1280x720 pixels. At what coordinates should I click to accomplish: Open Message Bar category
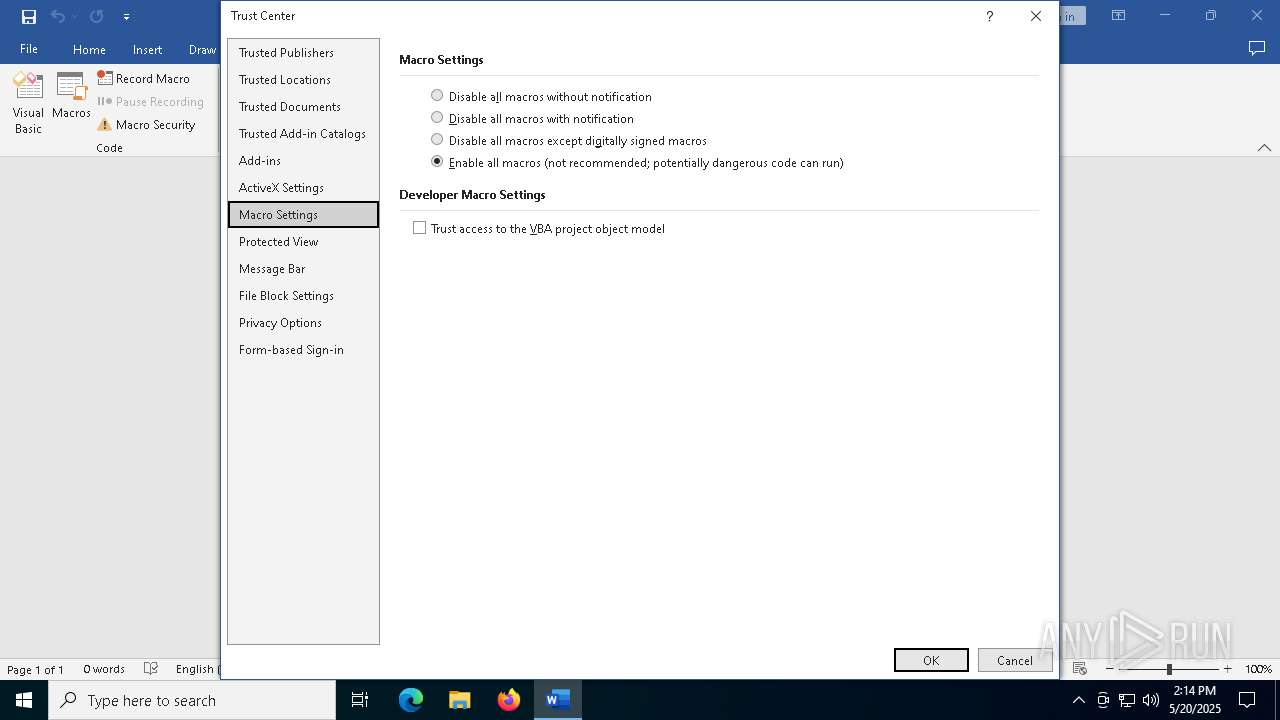[303, 269]
